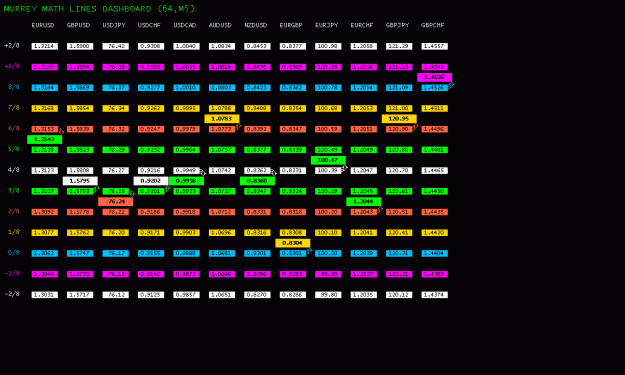Click the bold white GBPUSD price 1.5795
Image resolution: width=625 pixels, height=375 pixels.
click(x=80, y=181)
